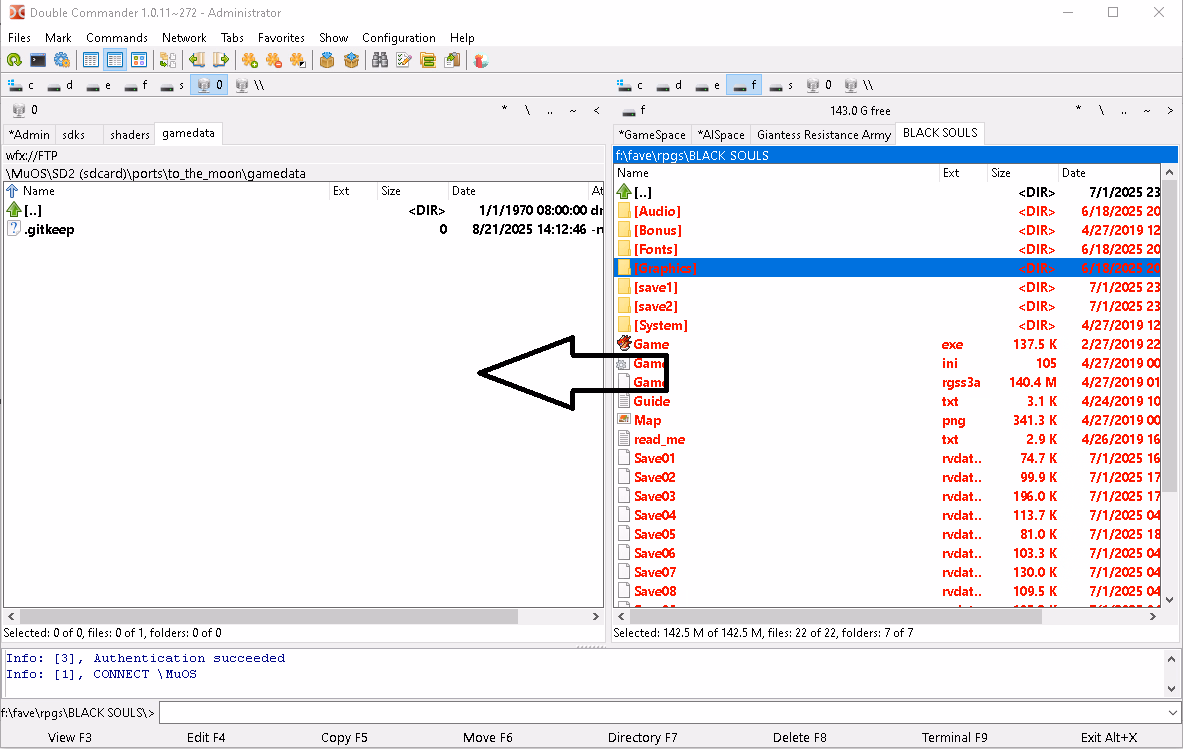Image resolution: width=1183 pixels, height=749 pixels.
Task: Toggle Thumbnails view mode in the toolbar
Action: coord(139,60)
